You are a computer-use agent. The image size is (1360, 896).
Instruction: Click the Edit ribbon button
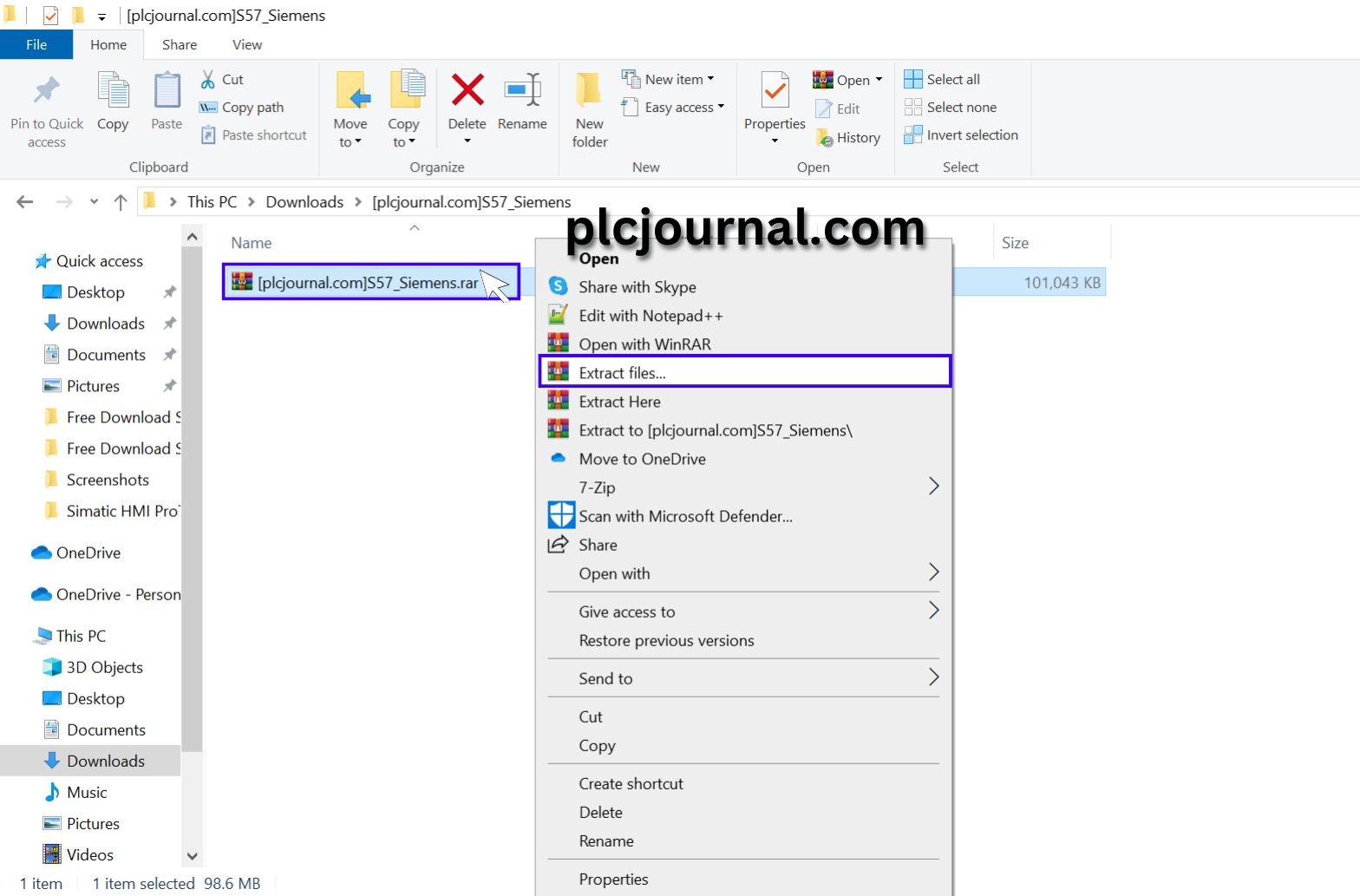click(838, 108)
